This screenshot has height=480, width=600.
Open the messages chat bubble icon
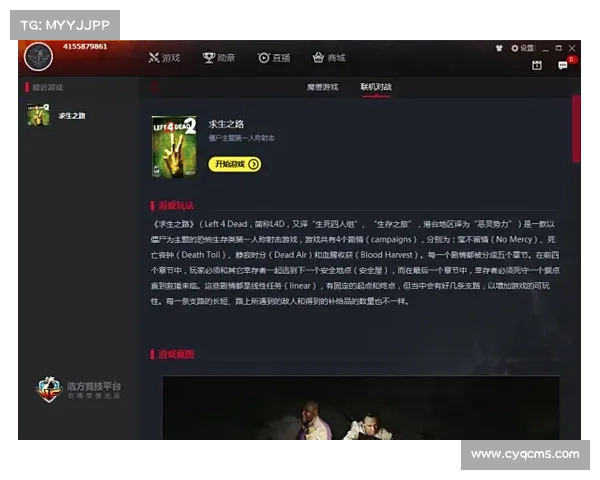pyautogui.click(x=562, y=65)
